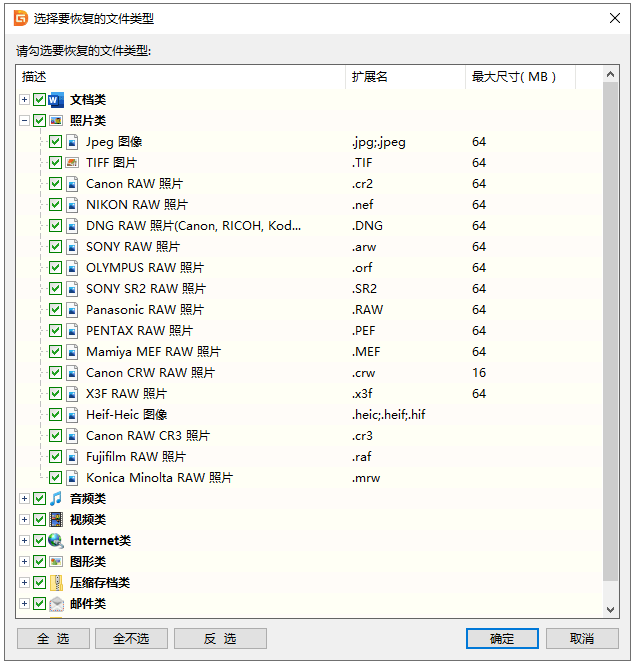Image resolution: width=636 pixels, height=664 pixels.
Task: Click the Internet category globe icon
Action: pyautogui.click(x=56, y=541)
